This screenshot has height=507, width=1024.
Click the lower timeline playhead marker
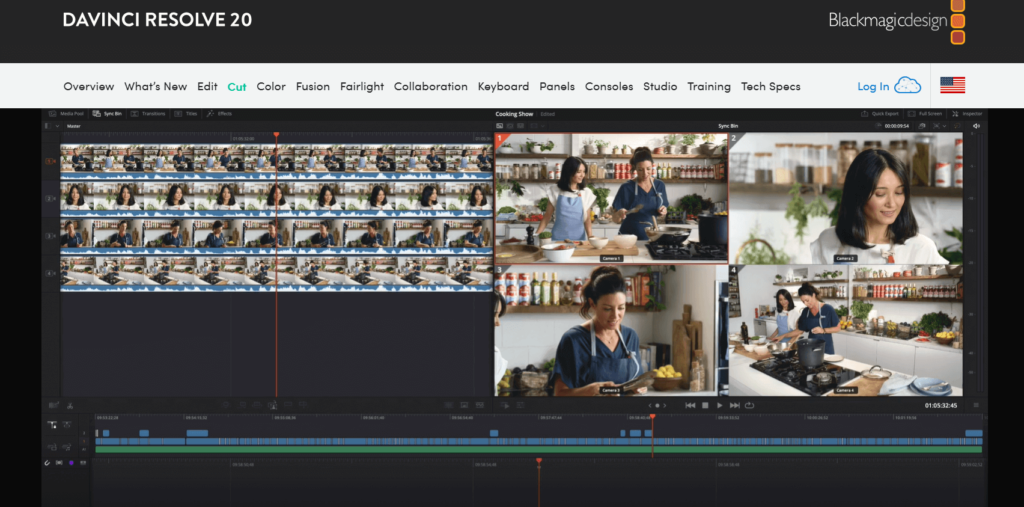coord(539,461)
